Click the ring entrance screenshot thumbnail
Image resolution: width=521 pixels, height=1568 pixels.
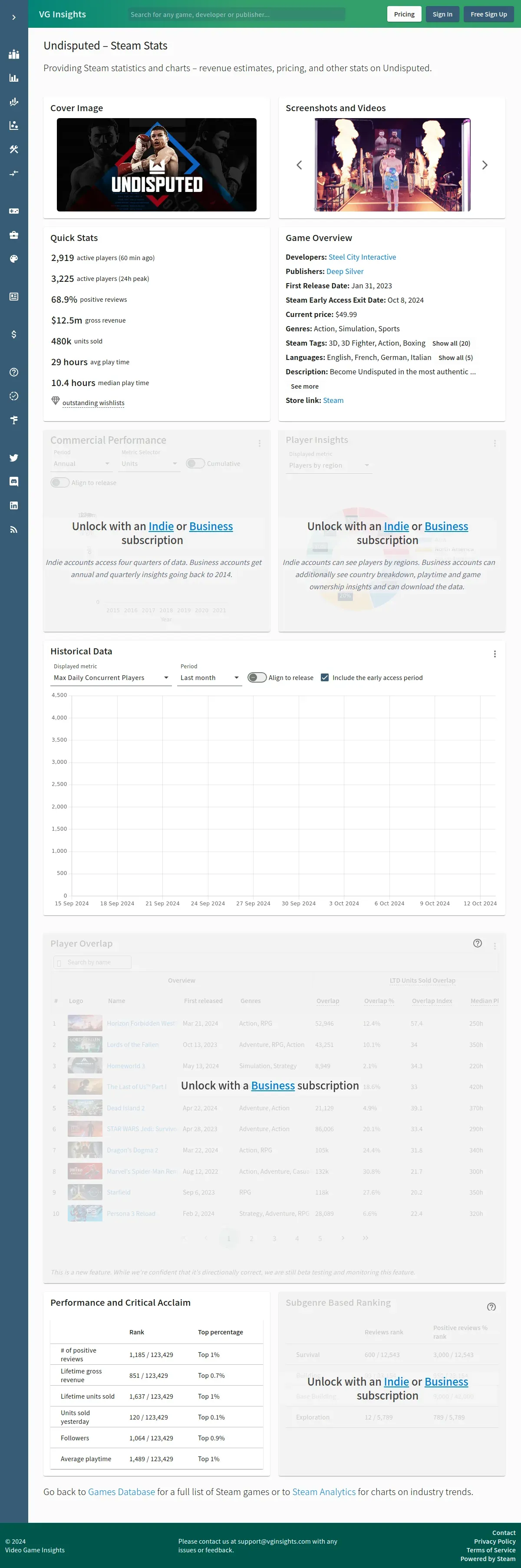pos(392,165)
